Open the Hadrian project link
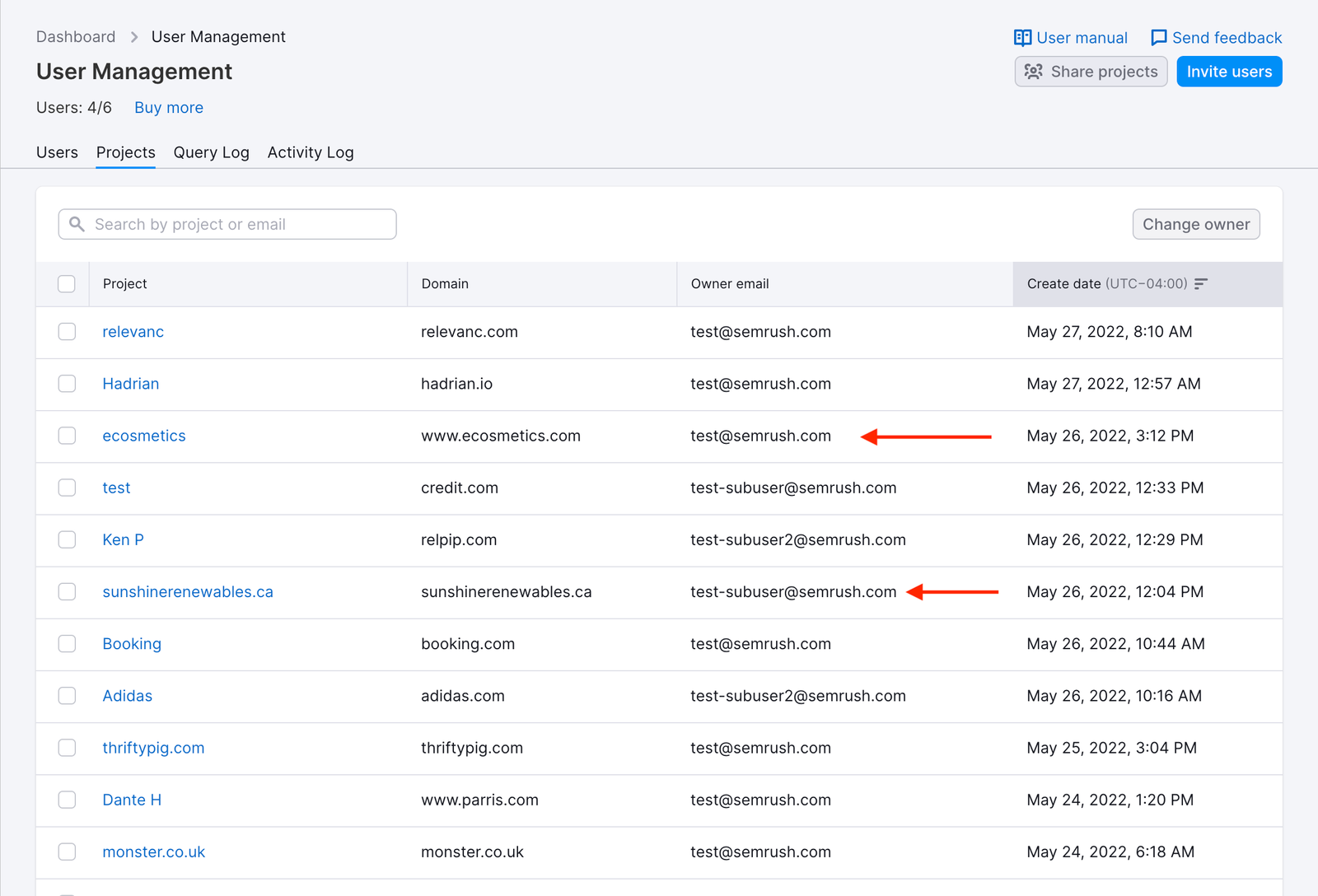Screen dimensions: 1318x896 [130, 384]
